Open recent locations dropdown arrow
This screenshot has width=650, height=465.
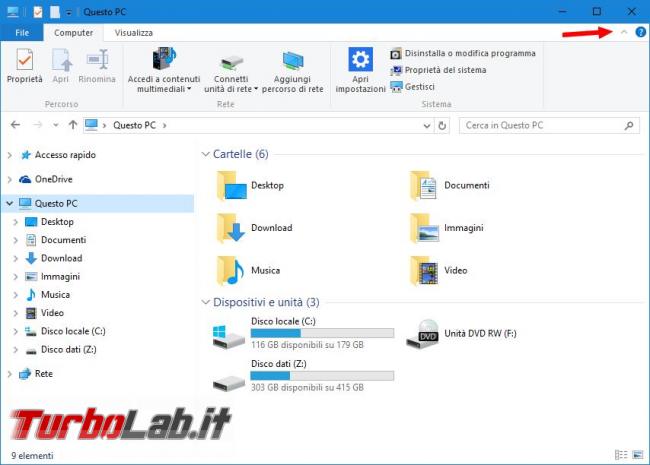[56, 125]
